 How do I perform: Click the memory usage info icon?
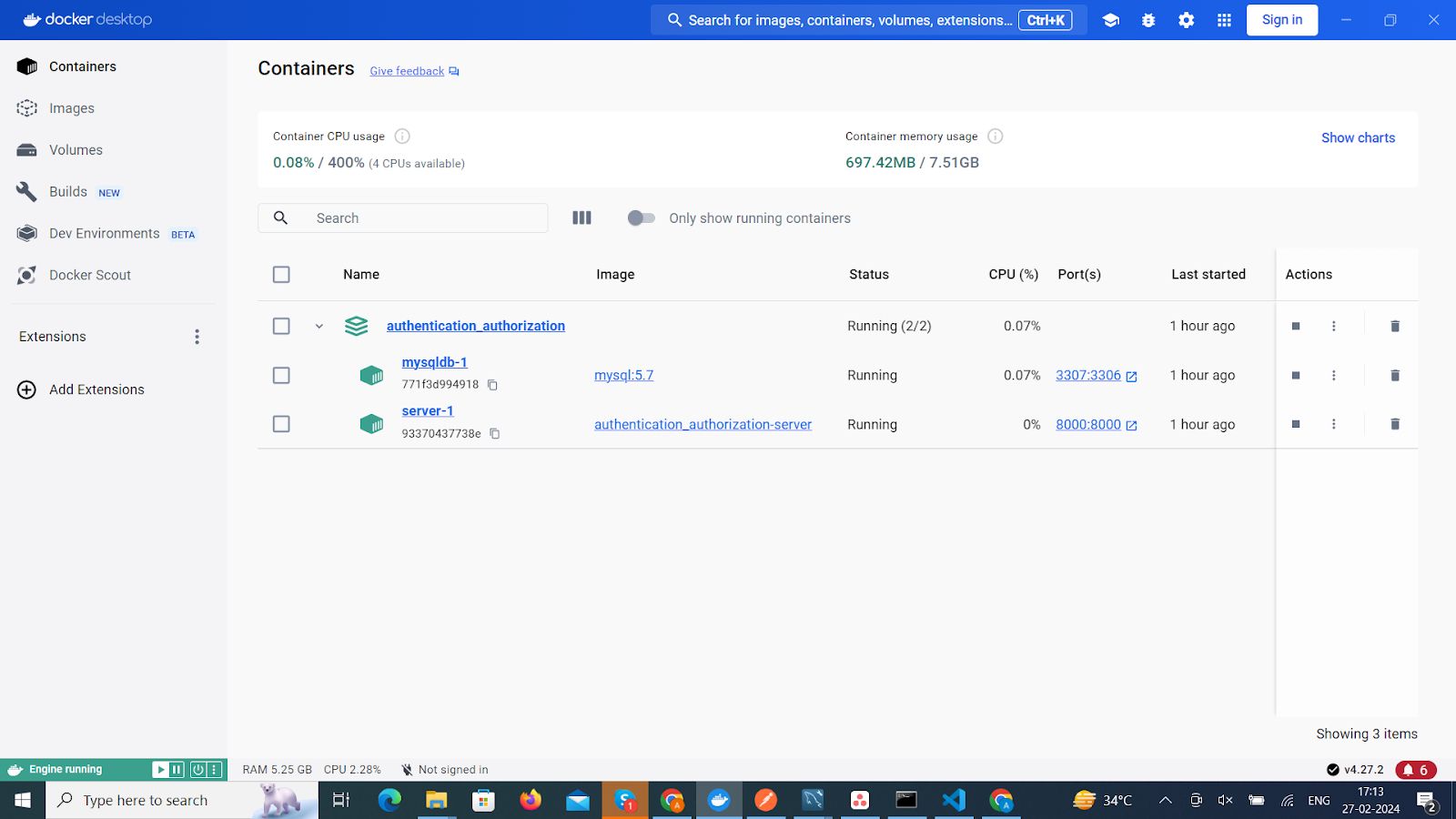pyautogui.click(x=996, y=136)
